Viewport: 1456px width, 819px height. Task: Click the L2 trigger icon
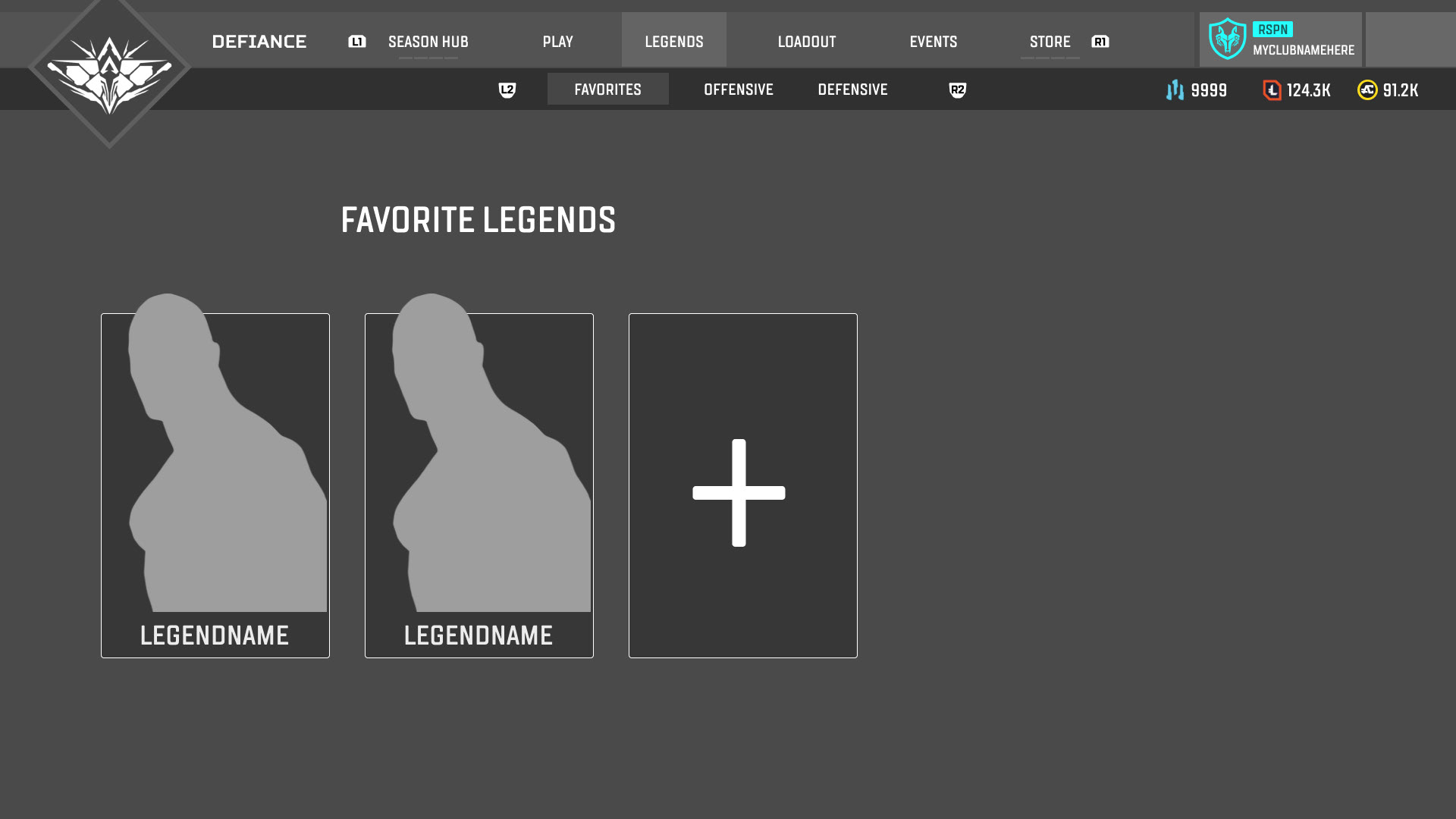pos(507,90)
